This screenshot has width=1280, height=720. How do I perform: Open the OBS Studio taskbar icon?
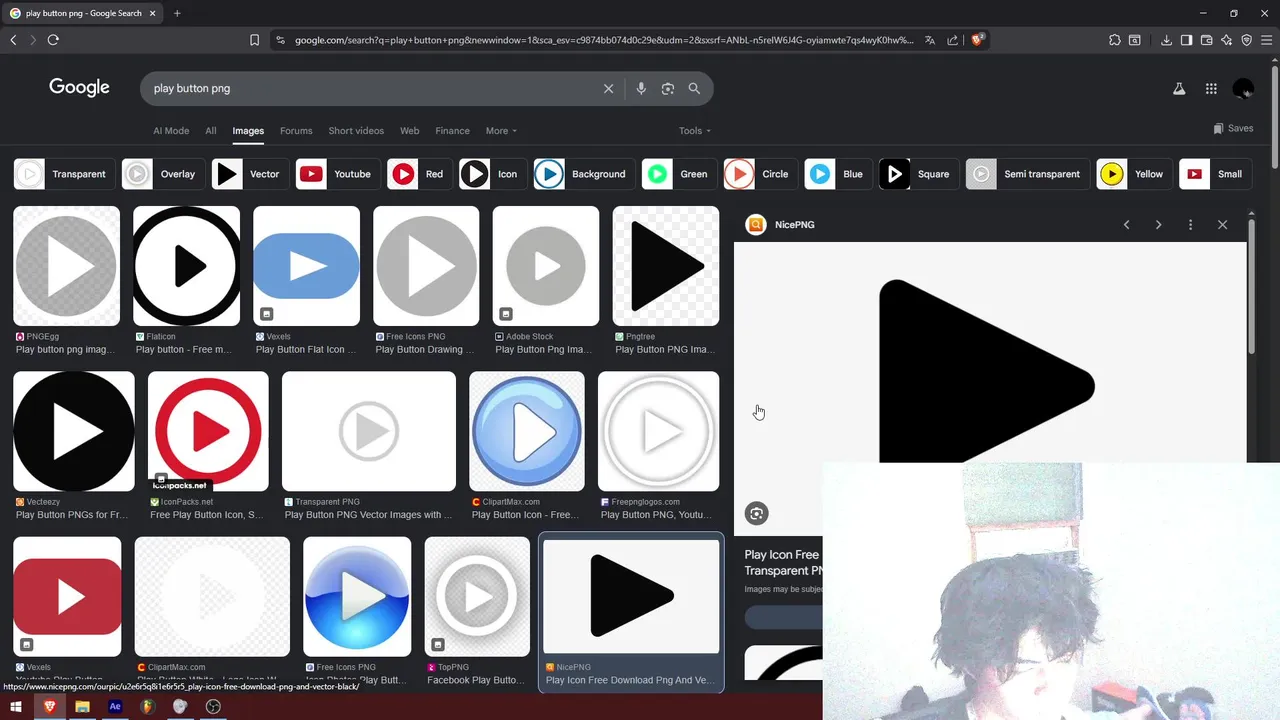click(x=213, y=706)
